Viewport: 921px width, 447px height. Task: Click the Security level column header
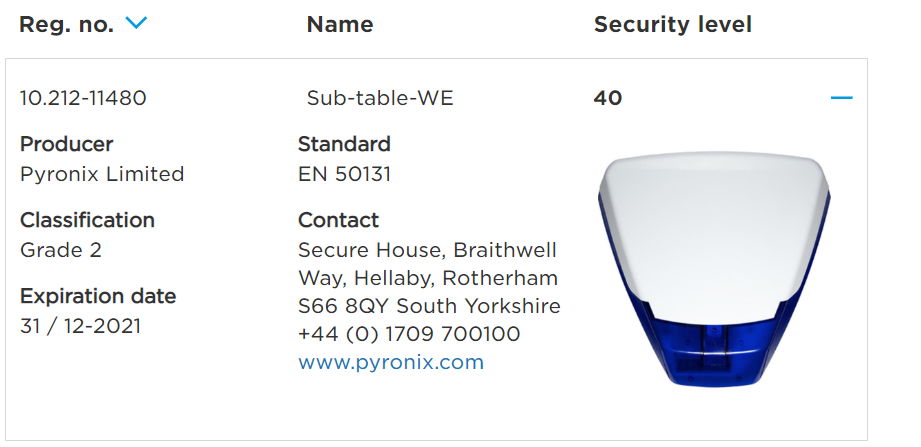672,25
